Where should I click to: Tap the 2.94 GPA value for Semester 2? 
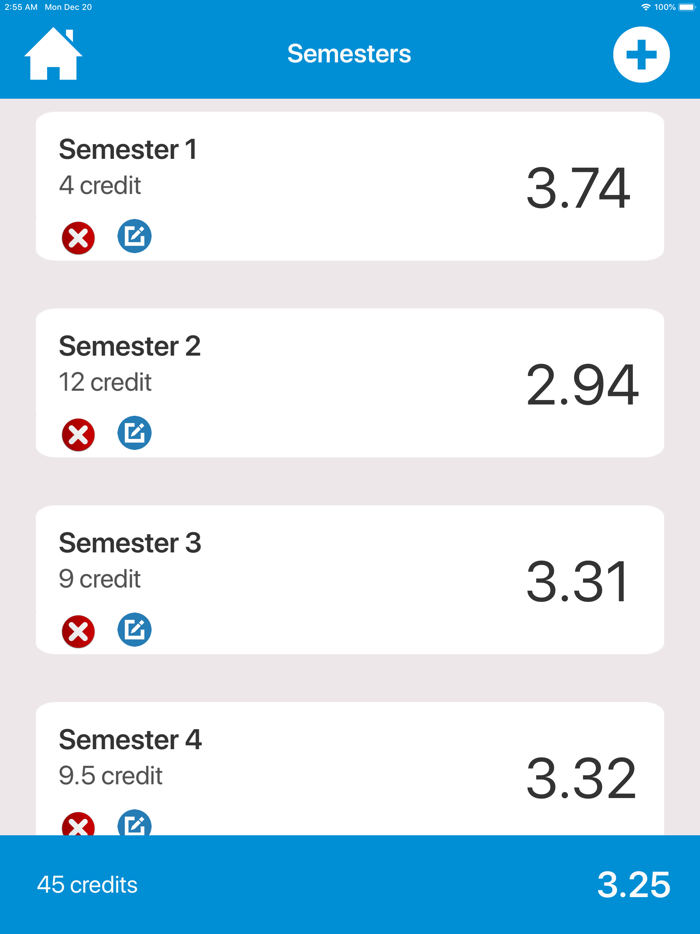coord(582,383)
